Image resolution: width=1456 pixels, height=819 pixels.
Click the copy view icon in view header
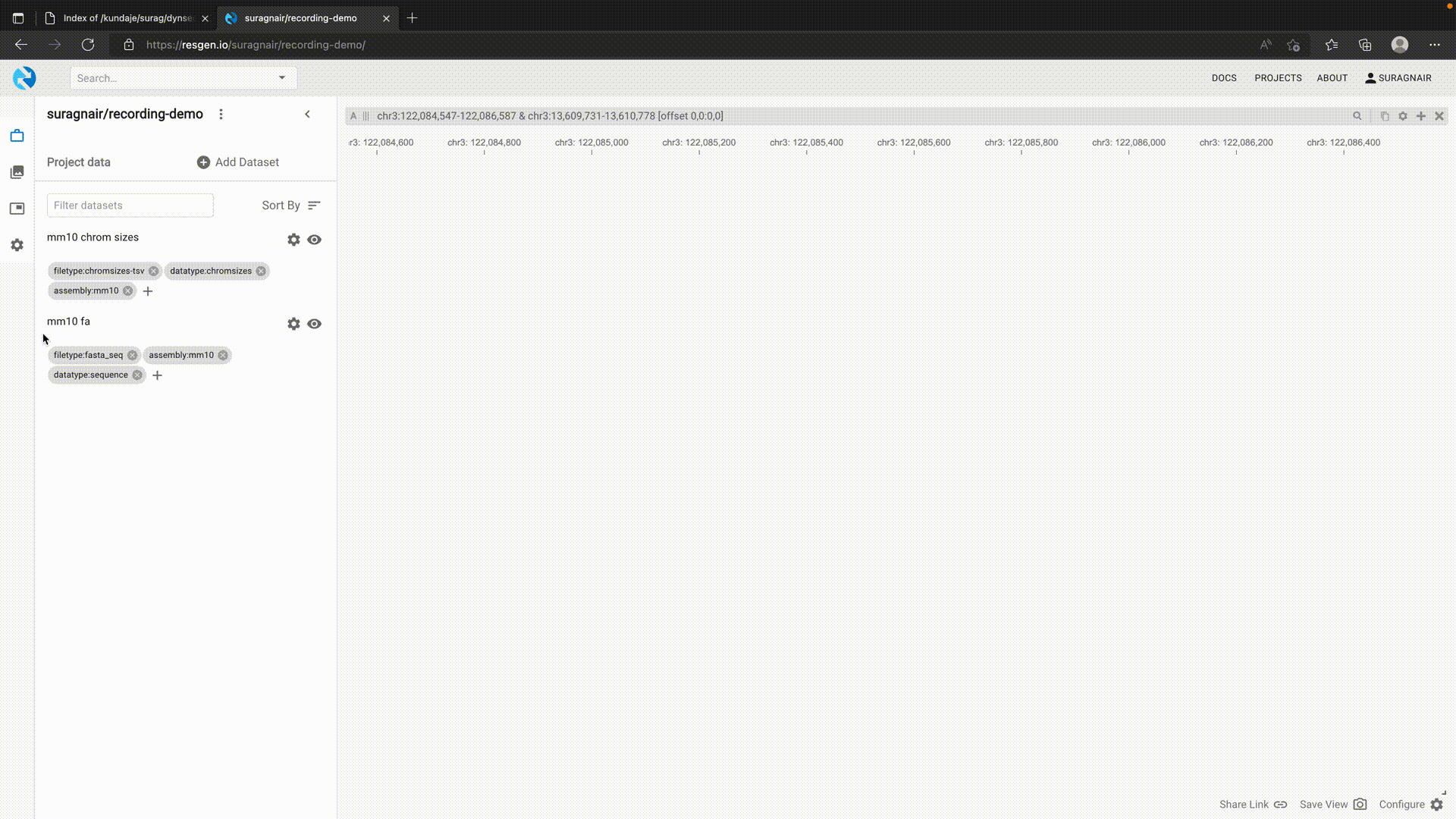pos(1385,116)
